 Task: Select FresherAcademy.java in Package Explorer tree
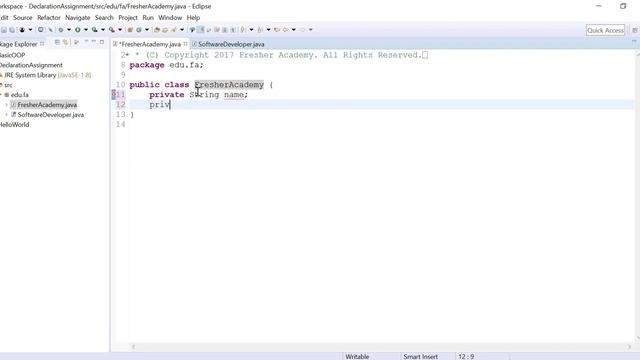[x=47, y=105]
